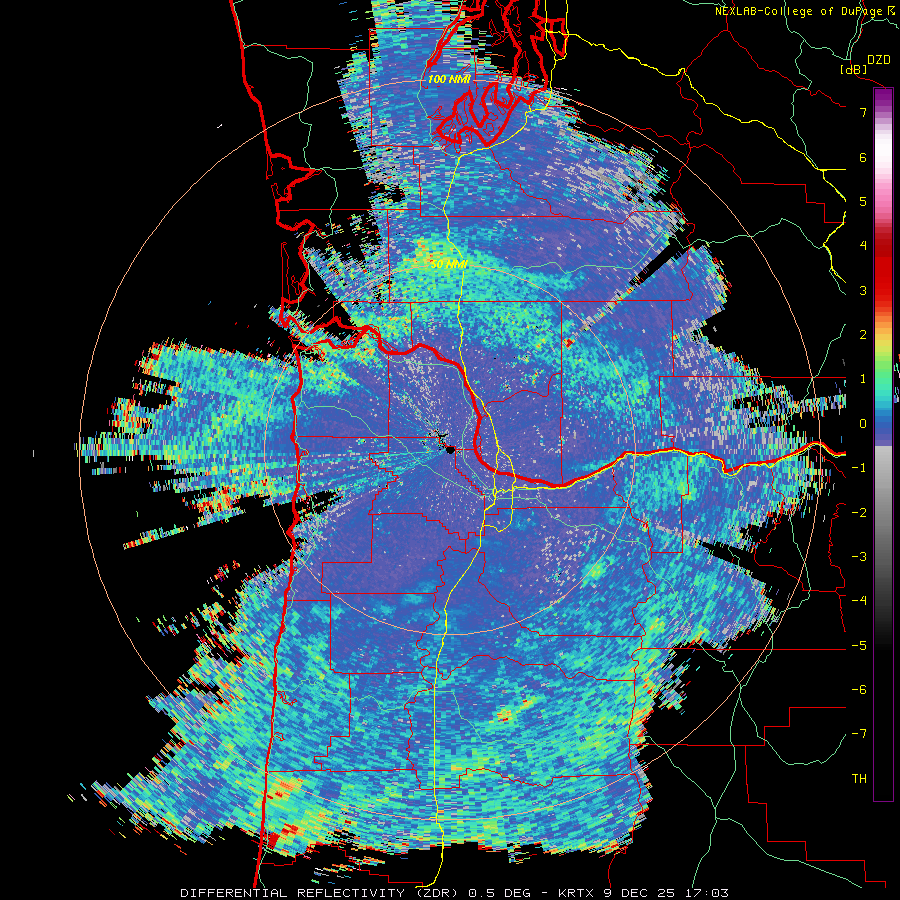Image resolution: width=900 pixels, height=900 pixels.
Task: Click the -6 value on the color scale
Action: click(859, 690)
